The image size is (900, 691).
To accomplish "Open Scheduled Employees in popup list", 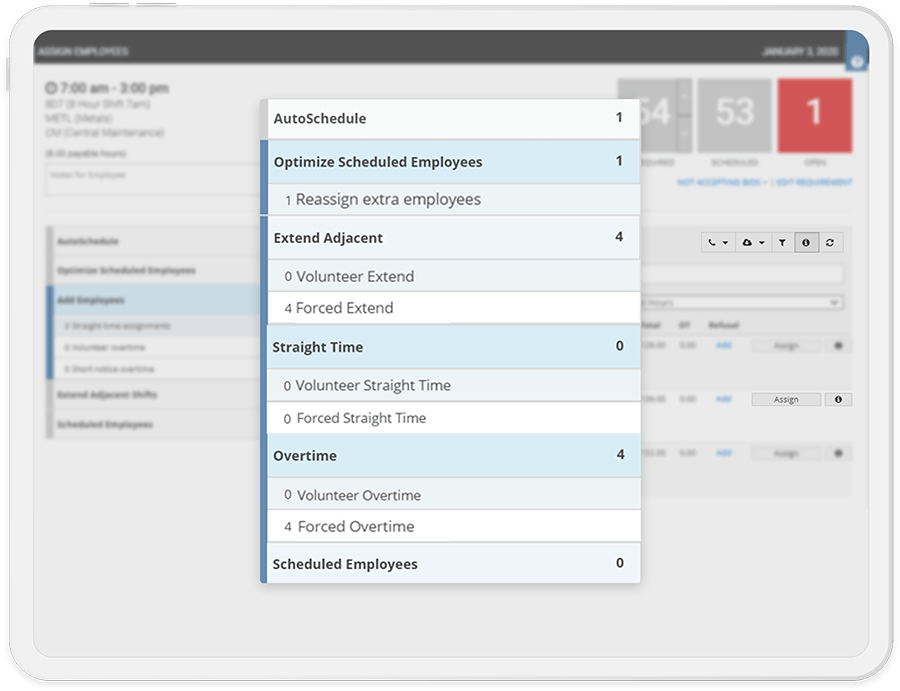I will point(450,564).
